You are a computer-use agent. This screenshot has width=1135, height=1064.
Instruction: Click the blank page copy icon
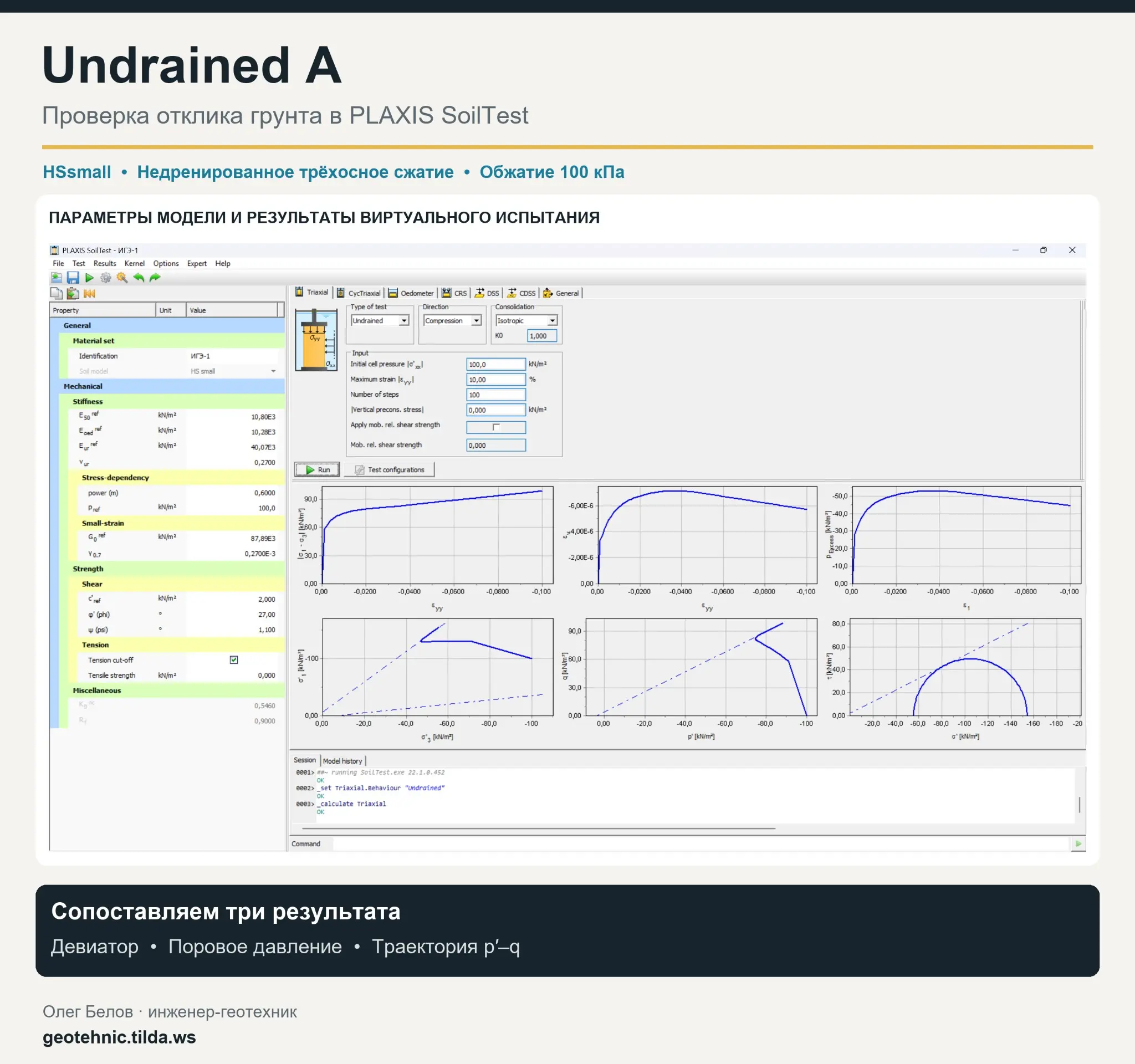click(57, 293)
